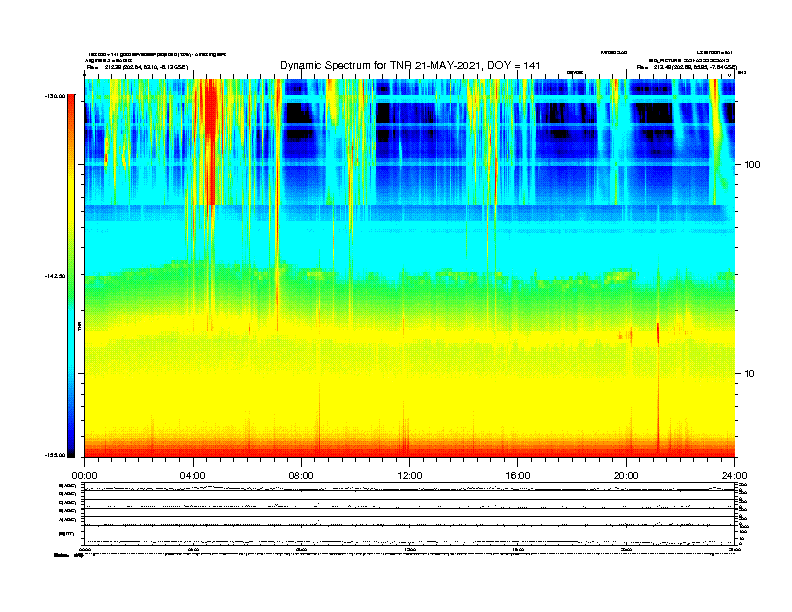This screenshot has width=792, height=612.
Task: Click the 10 frequency axis label
Action: click(750, 374)
